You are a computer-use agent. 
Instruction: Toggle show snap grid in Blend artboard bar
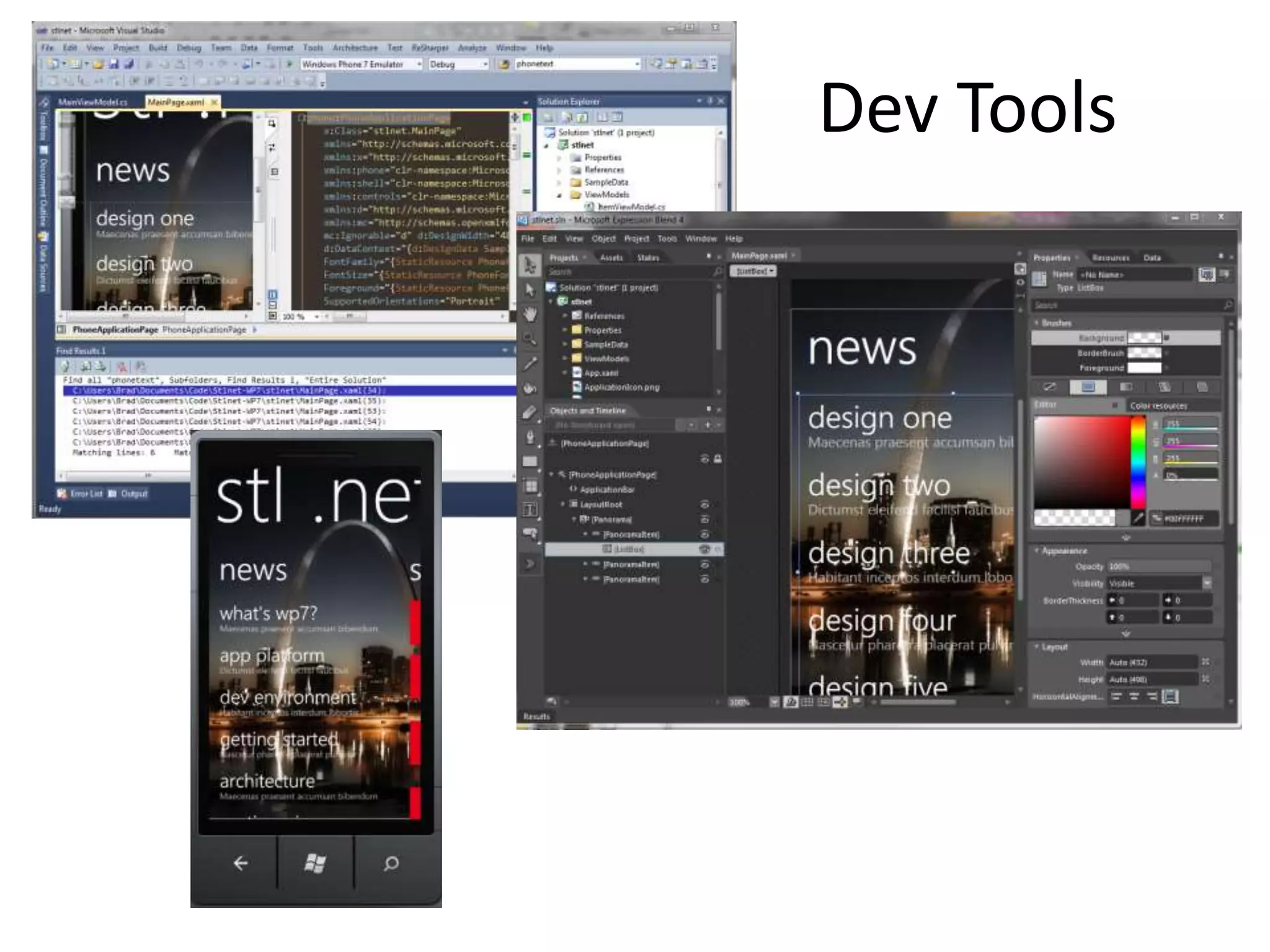(807, 702)
